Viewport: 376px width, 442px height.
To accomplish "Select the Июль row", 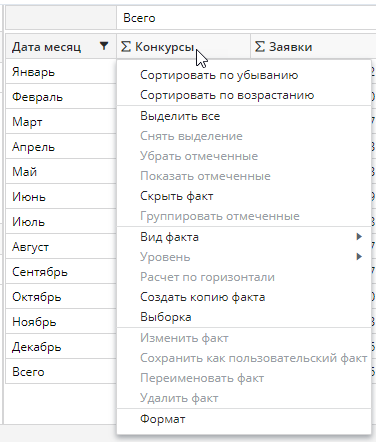I will point(61,222).
